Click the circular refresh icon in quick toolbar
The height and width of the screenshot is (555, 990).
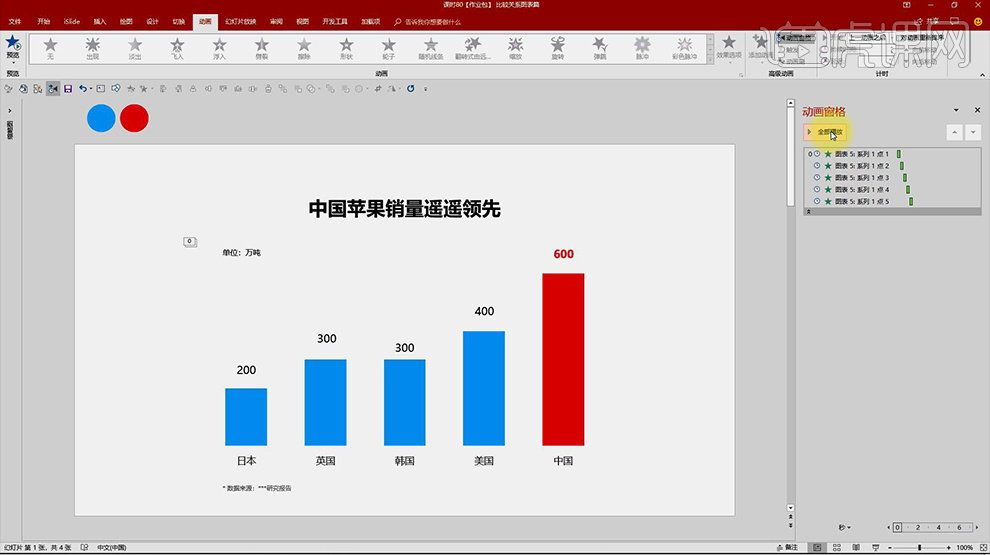pos(411,89)
